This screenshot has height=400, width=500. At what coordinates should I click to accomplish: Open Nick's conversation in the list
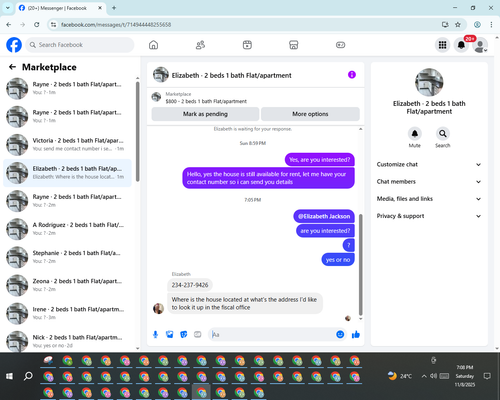(68, 341)
